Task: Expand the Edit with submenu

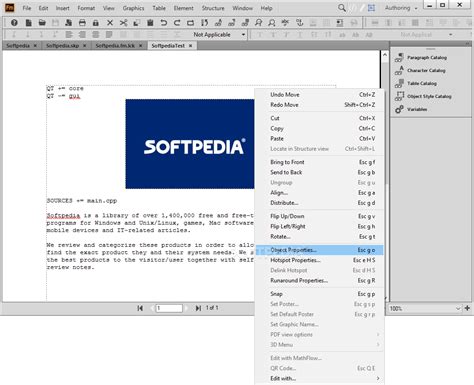Action: coord(320,378)
